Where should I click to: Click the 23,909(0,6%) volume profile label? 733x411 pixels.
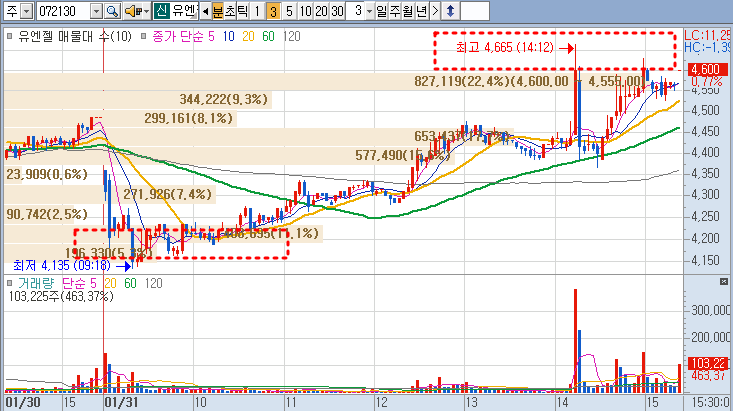47,174
